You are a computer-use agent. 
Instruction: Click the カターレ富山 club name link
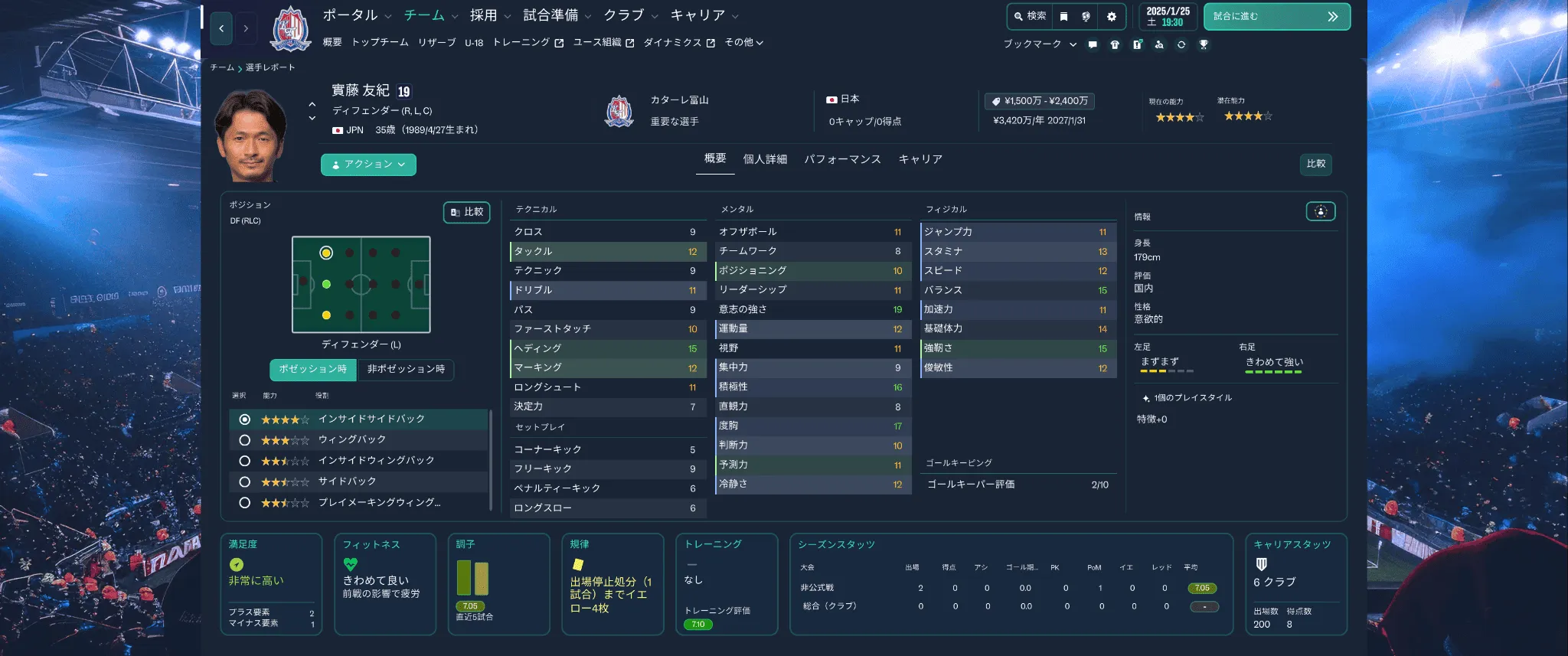[x=679, y=100]
